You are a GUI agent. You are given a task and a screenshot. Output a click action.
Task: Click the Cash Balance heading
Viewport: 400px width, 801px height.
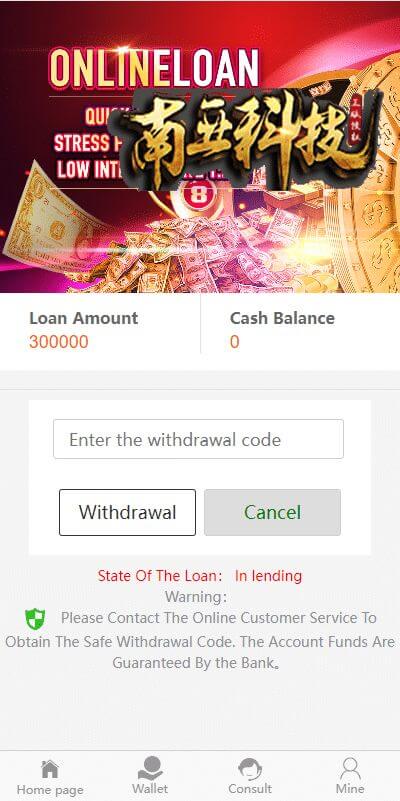(x=283, y=318)
